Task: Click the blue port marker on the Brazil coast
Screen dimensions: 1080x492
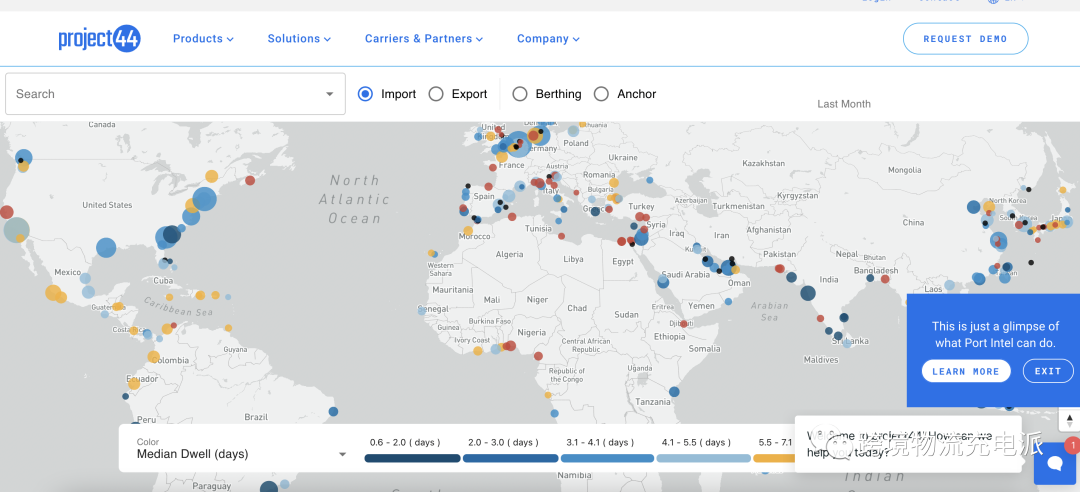Action: click(333, 411)
